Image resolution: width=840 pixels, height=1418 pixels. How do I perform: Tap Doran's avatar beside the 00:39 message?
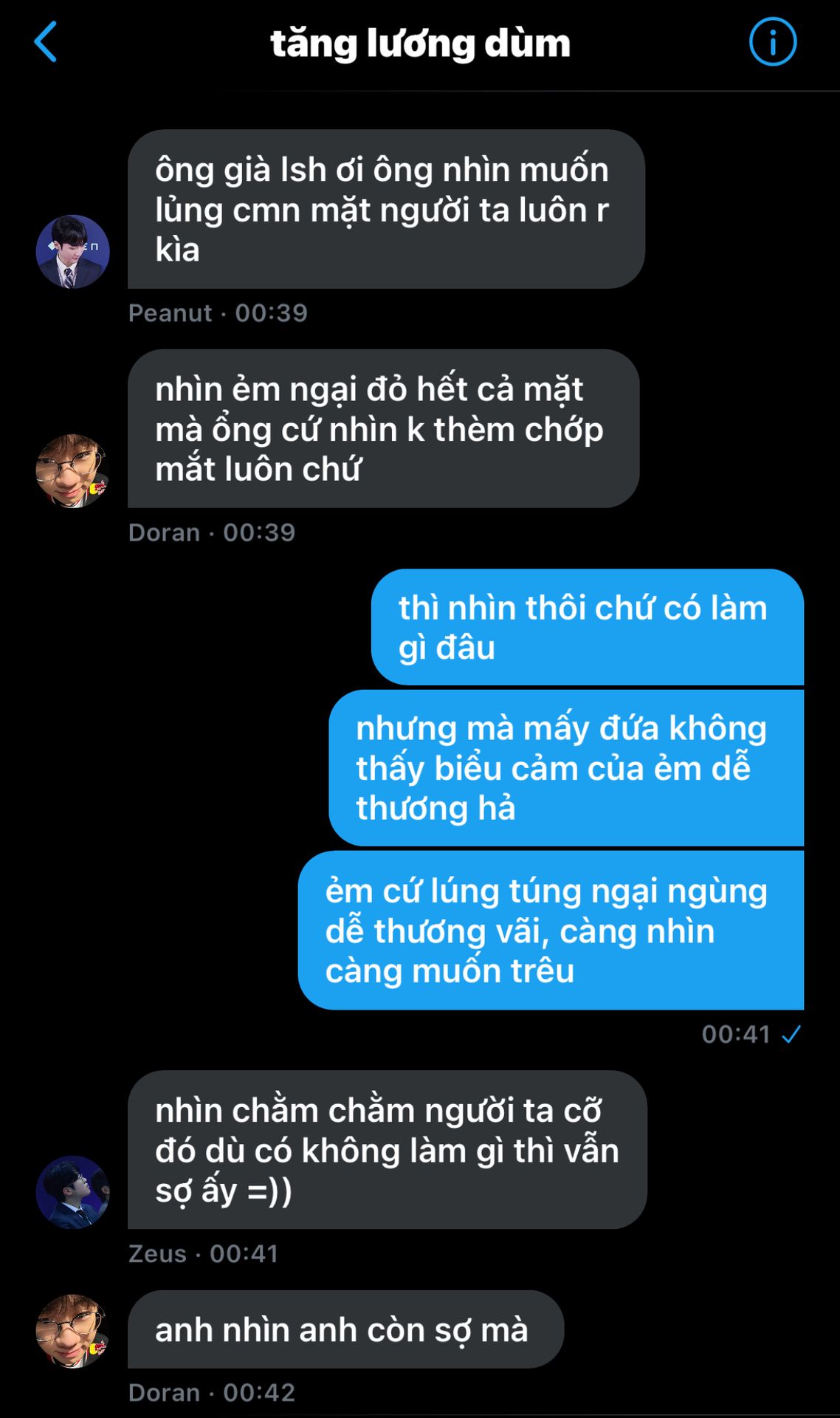[x=72, y=470]
